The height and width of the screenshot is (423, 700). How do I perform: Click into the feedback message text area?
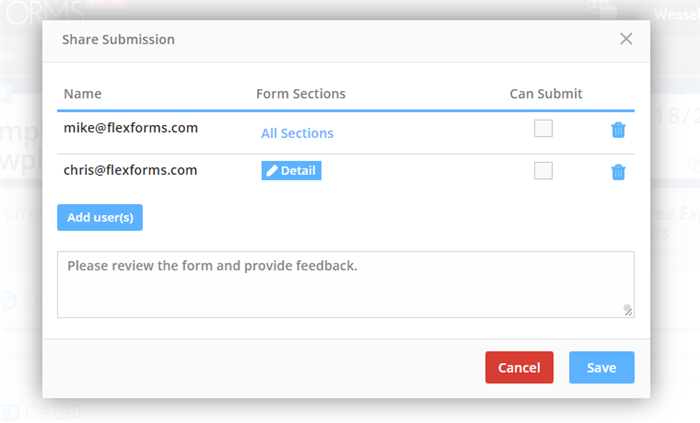click(x=346, y=285)
